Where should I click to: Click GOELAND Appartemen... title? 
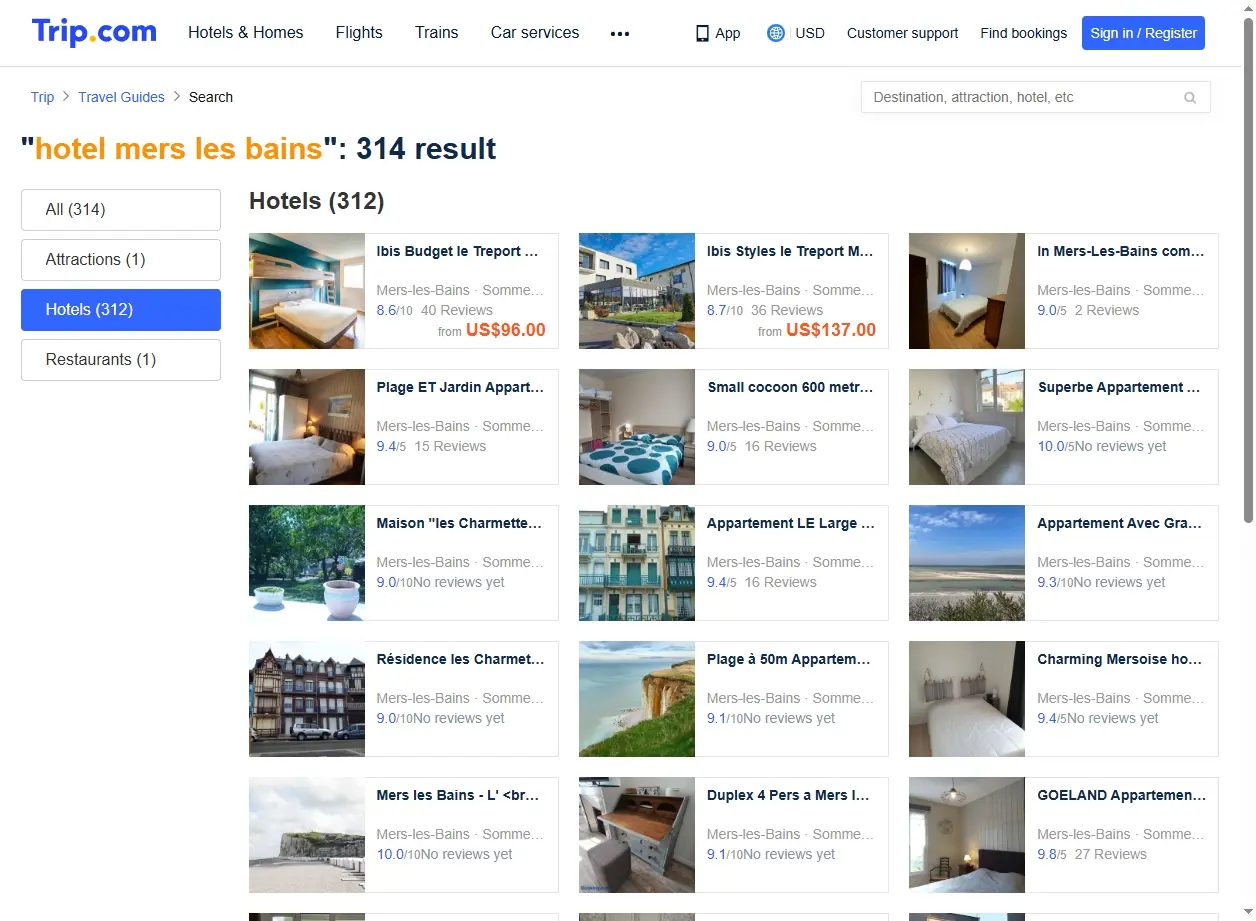point(1122,796)
